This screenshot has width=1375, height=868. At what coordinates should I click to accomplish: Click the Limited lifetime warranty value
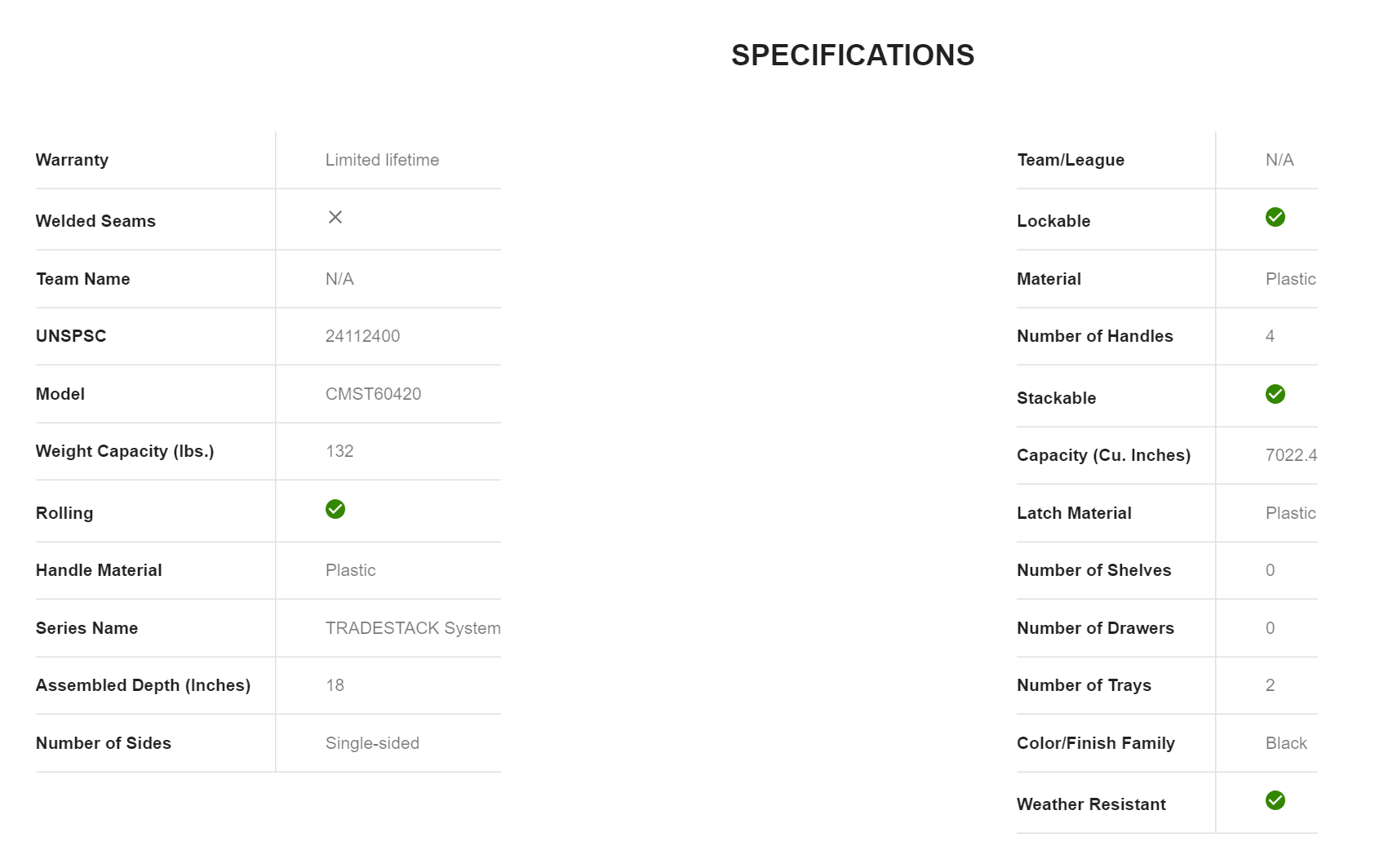coord(382,160)
